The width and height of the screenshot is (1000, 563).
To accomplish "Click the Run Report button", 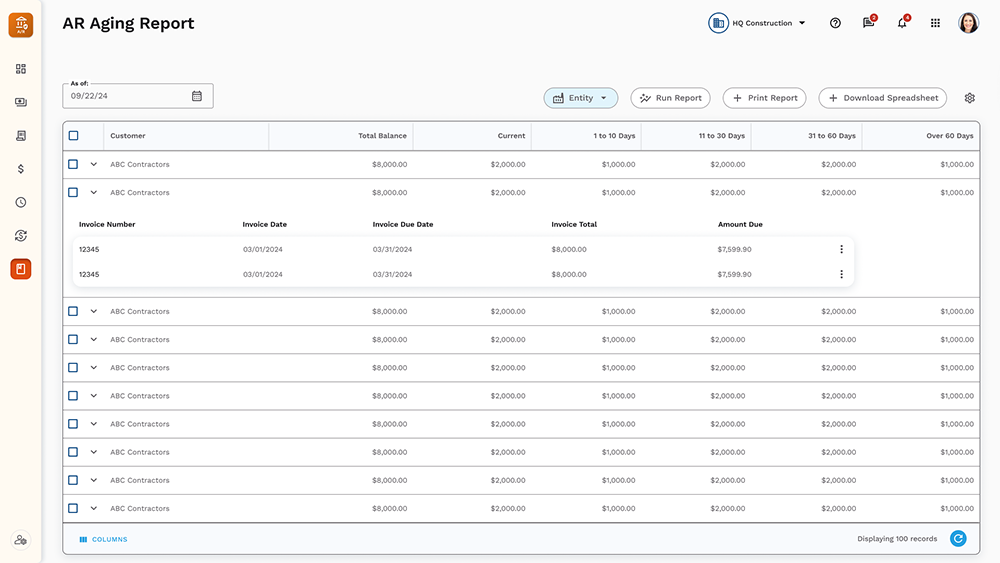I will pyautogui.click(x=670, y=98).
